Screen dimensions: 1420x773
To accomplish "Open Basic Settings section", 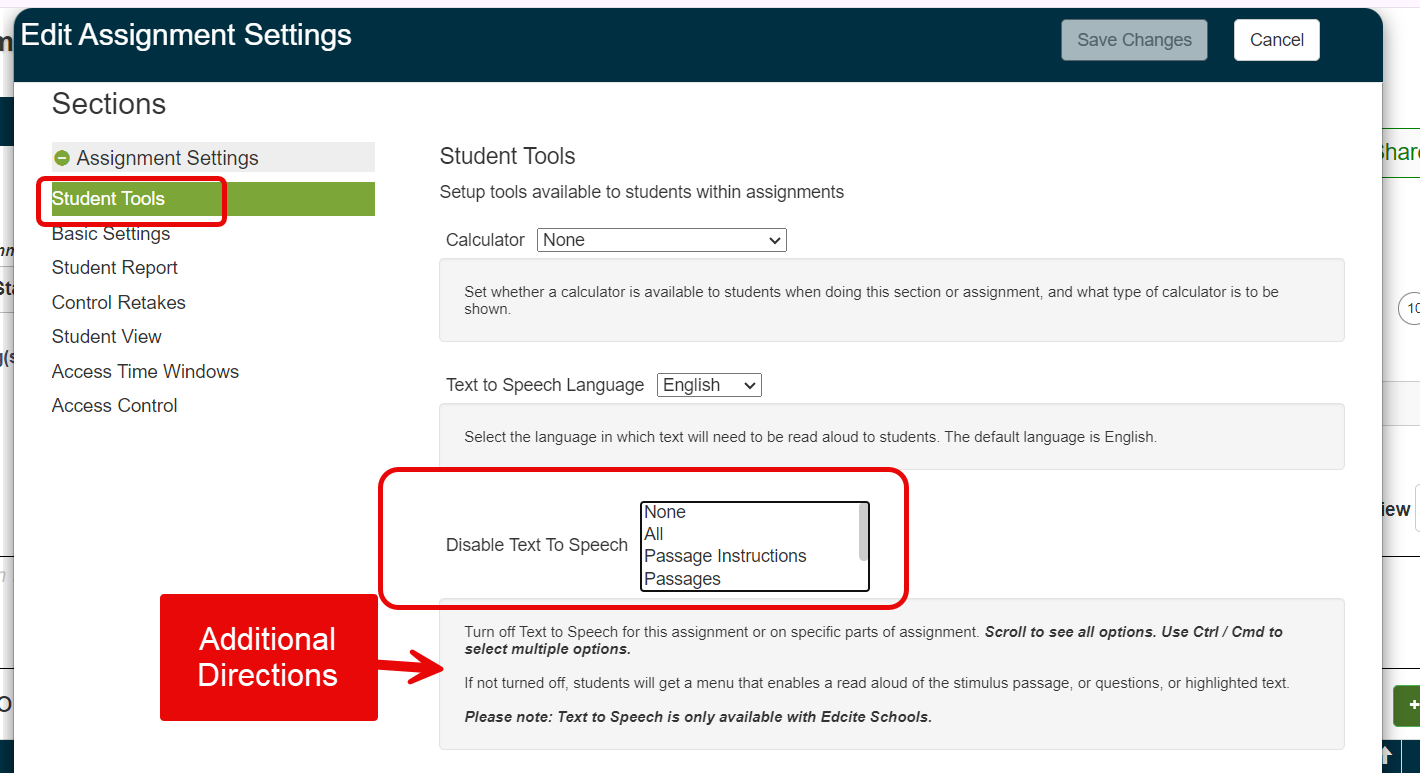I will (111, 233).
